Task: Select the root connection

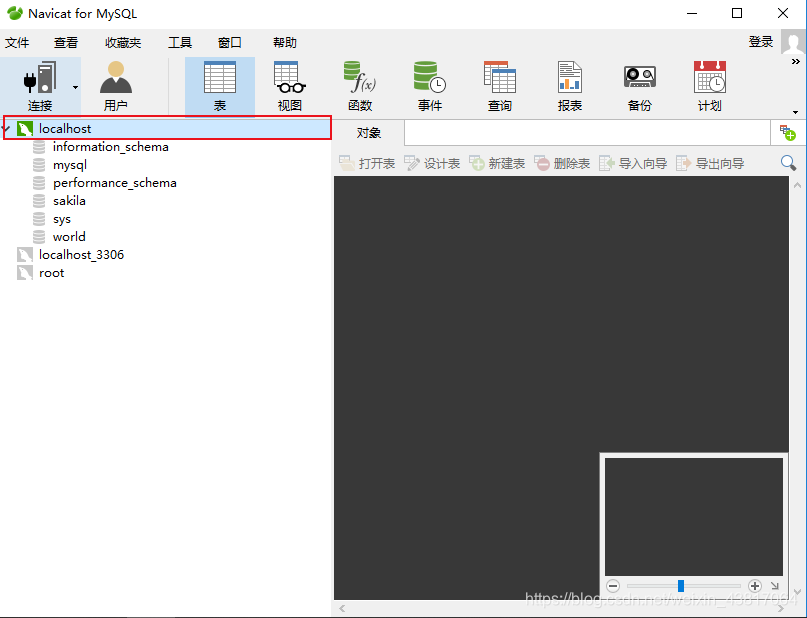Action: (x=51, y=273)
